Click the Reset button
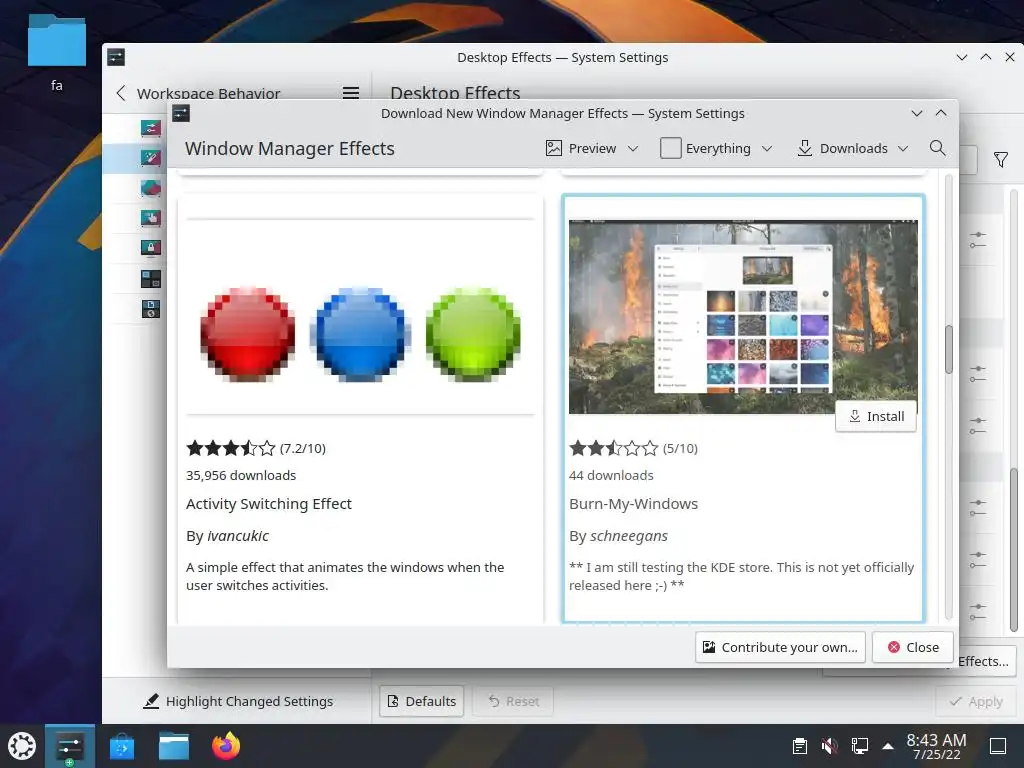Screen dimensions: 1024x768 pos(513,701)
